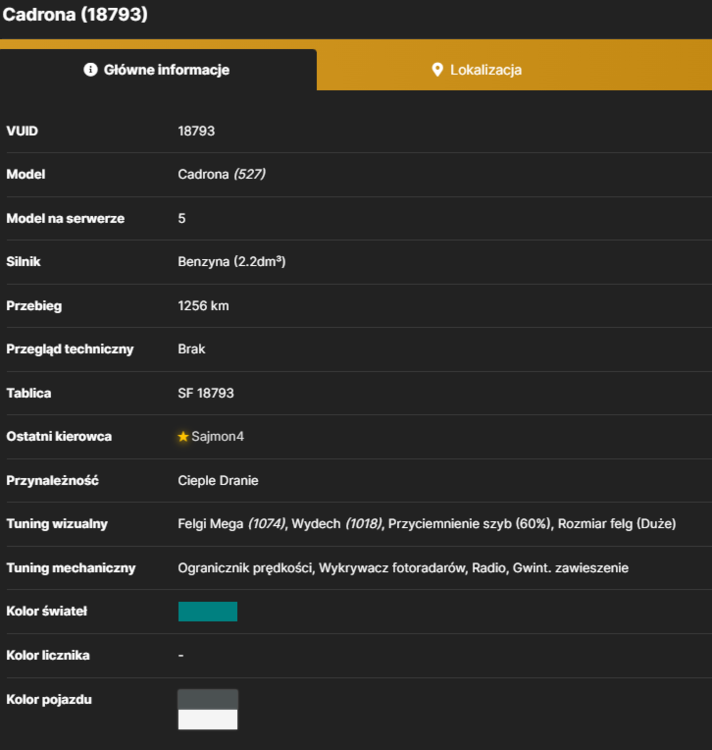Viewport: 712px width, 750px height.
Task: Click the Tablica value SF 18793
Action: pos(206,393)
